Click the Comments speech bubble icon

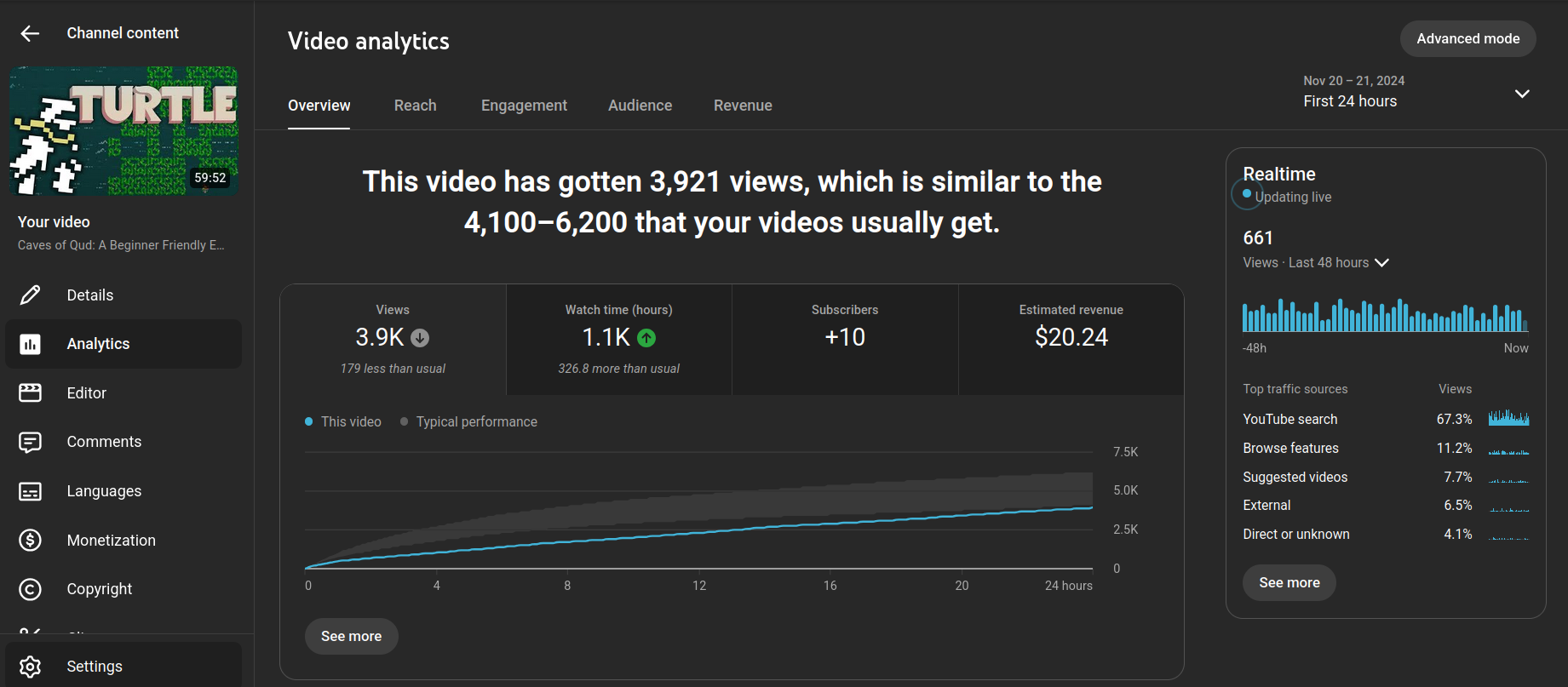pyautogui.click(x=30, y=442)
